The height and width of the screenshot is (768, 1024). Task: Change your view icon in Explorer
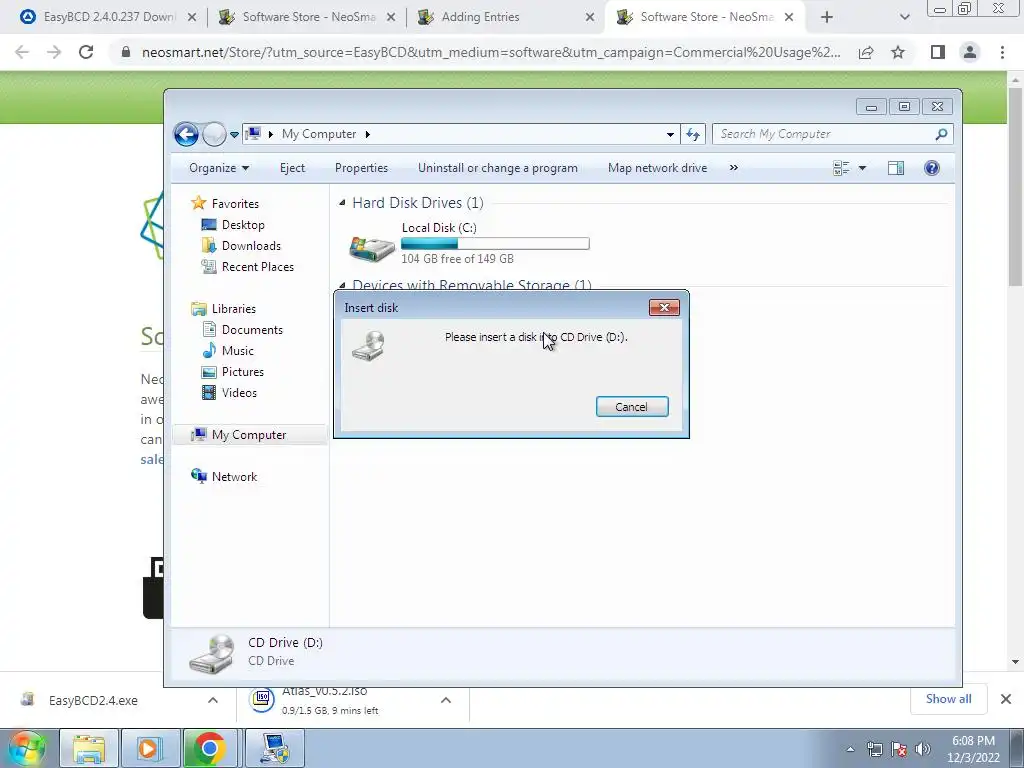pyautogui.click(x=841, y=168)
